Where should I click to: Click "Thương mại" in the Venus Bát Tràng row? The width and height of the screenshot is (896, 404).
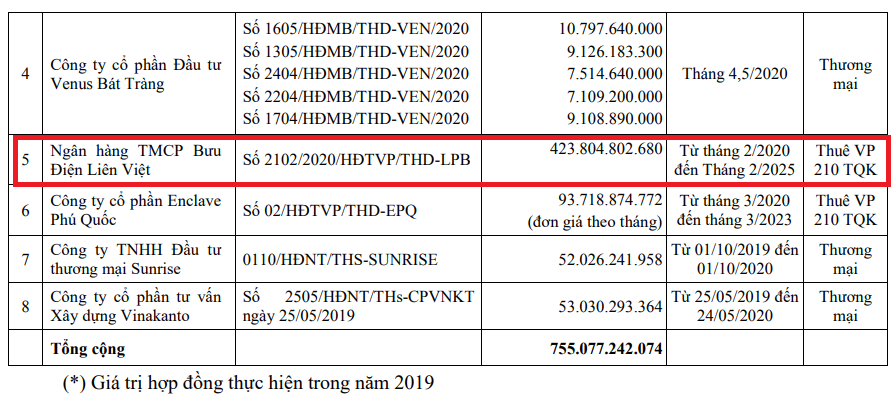(846, 74)
